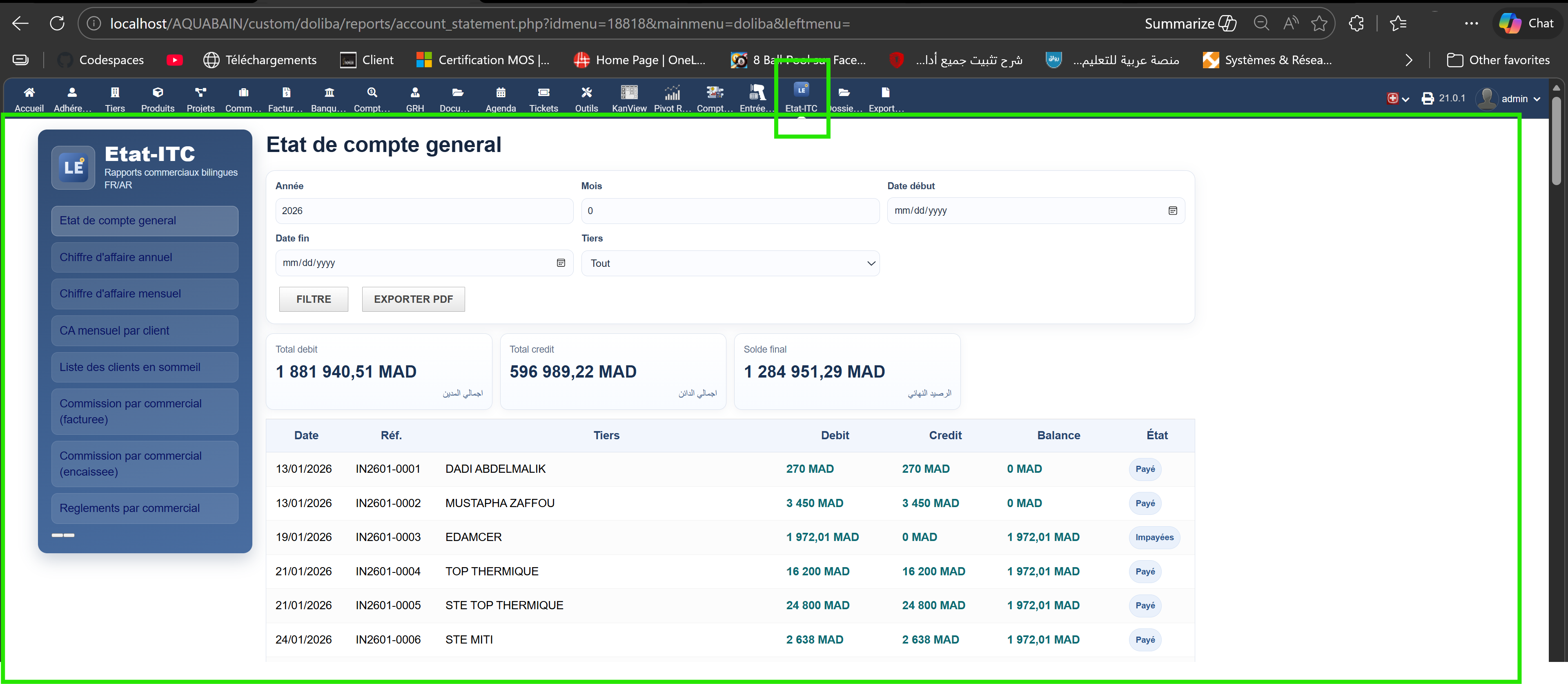Open the Accueil home icon

point(29,93)
